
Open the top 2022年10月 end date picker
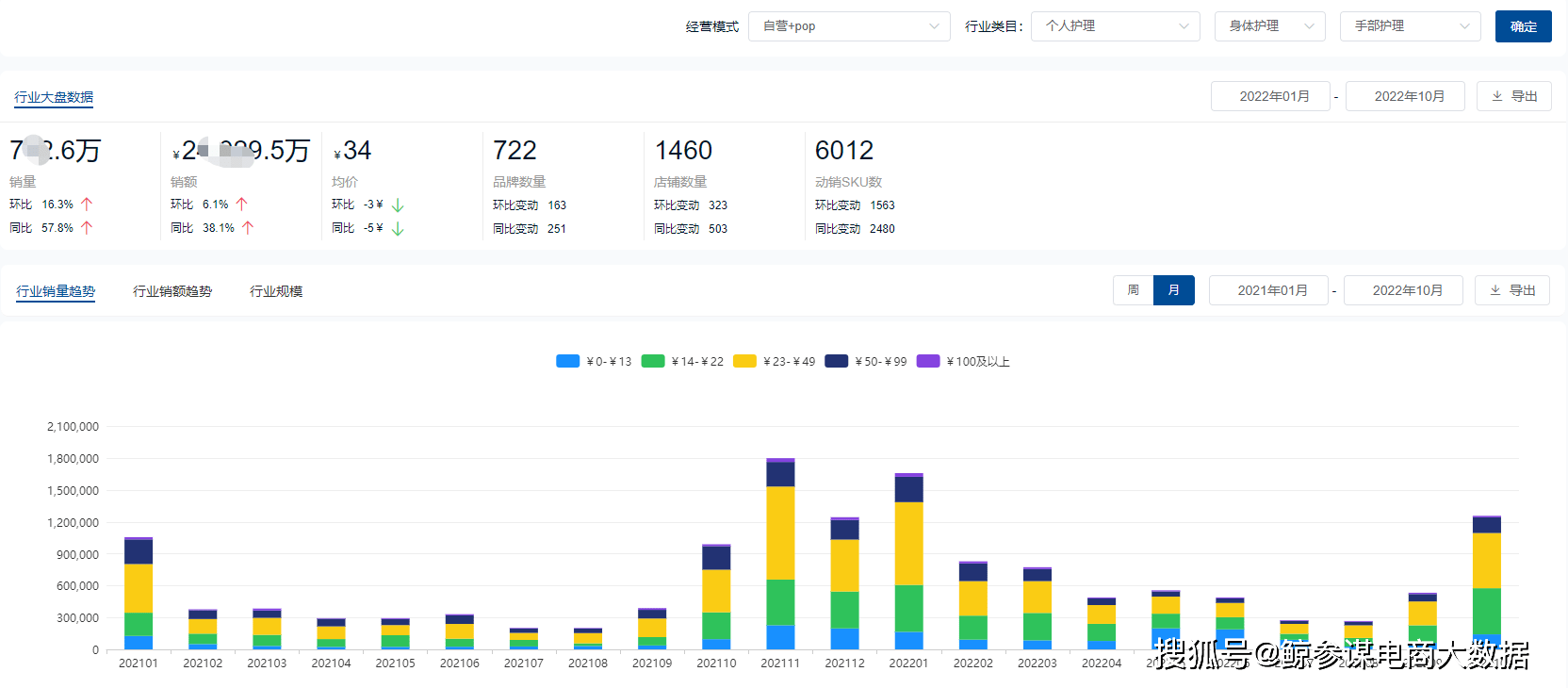click(1405, 96)
